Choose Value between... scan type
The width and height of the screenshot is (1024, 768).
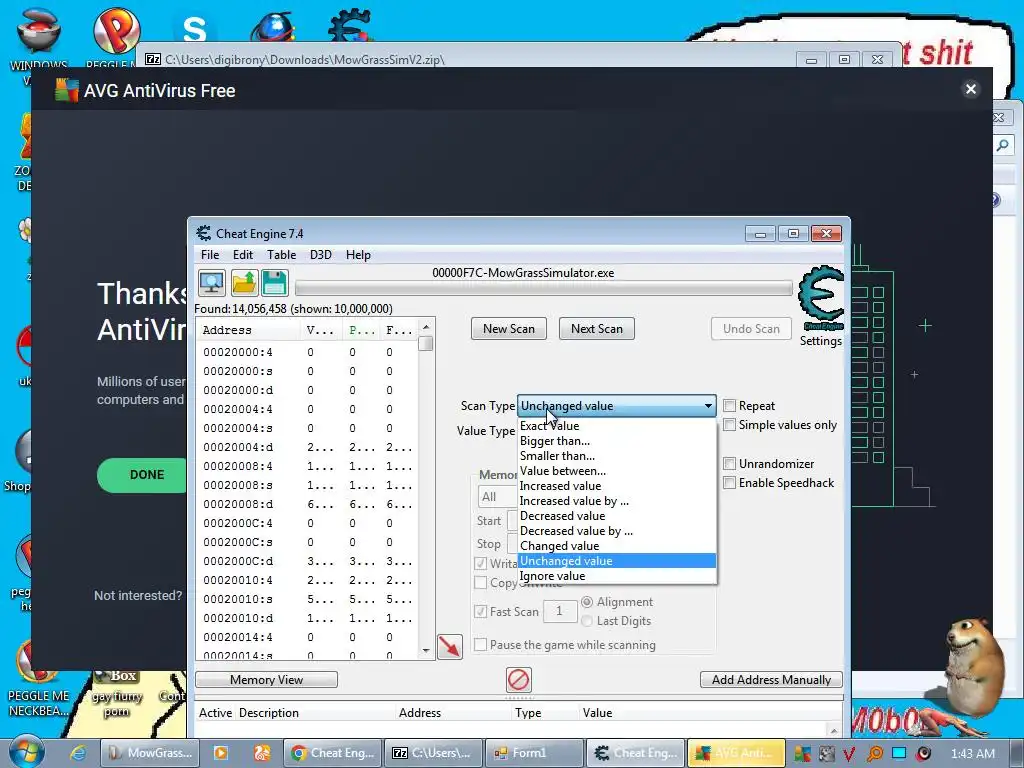(x=617, y=471)
